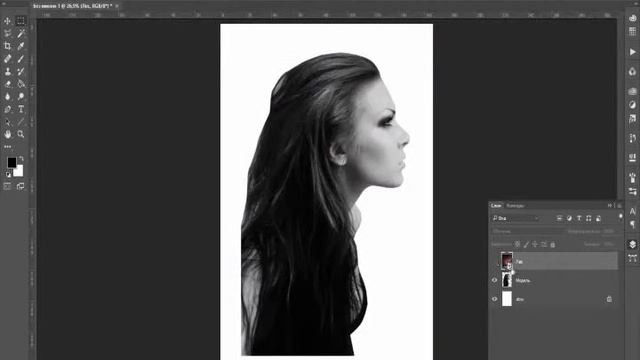This screenshot has height=360, width=640.
Task: Select the Paint Bucket tool
Action: (x=20, y=84)
